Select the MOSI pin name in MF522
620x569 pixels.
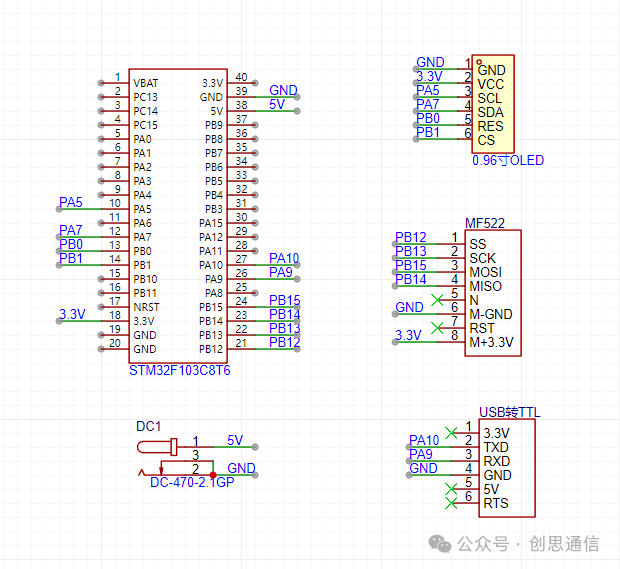(x=486, y=272)
